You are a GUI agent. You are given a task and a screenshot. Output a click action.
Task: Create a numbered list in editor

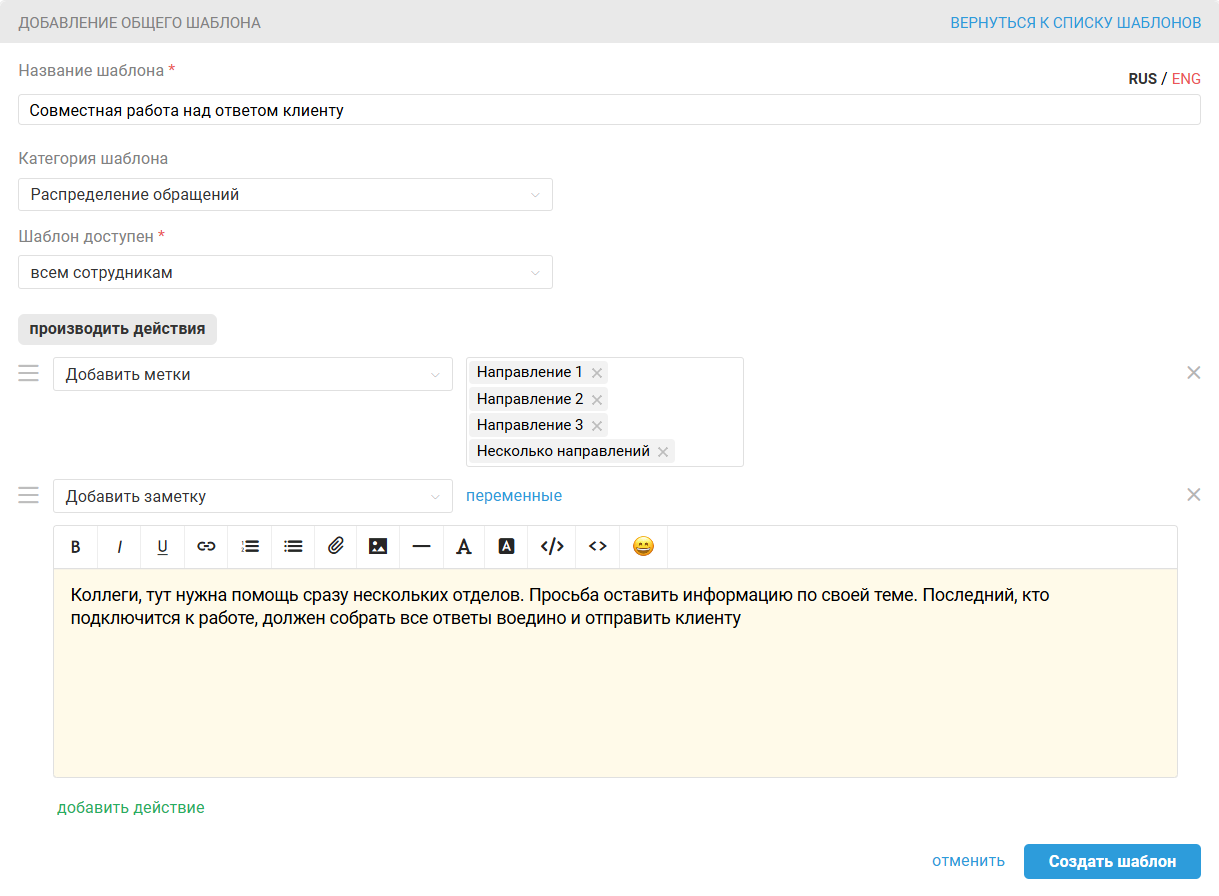pyautogui.click(x=250, y=547)
